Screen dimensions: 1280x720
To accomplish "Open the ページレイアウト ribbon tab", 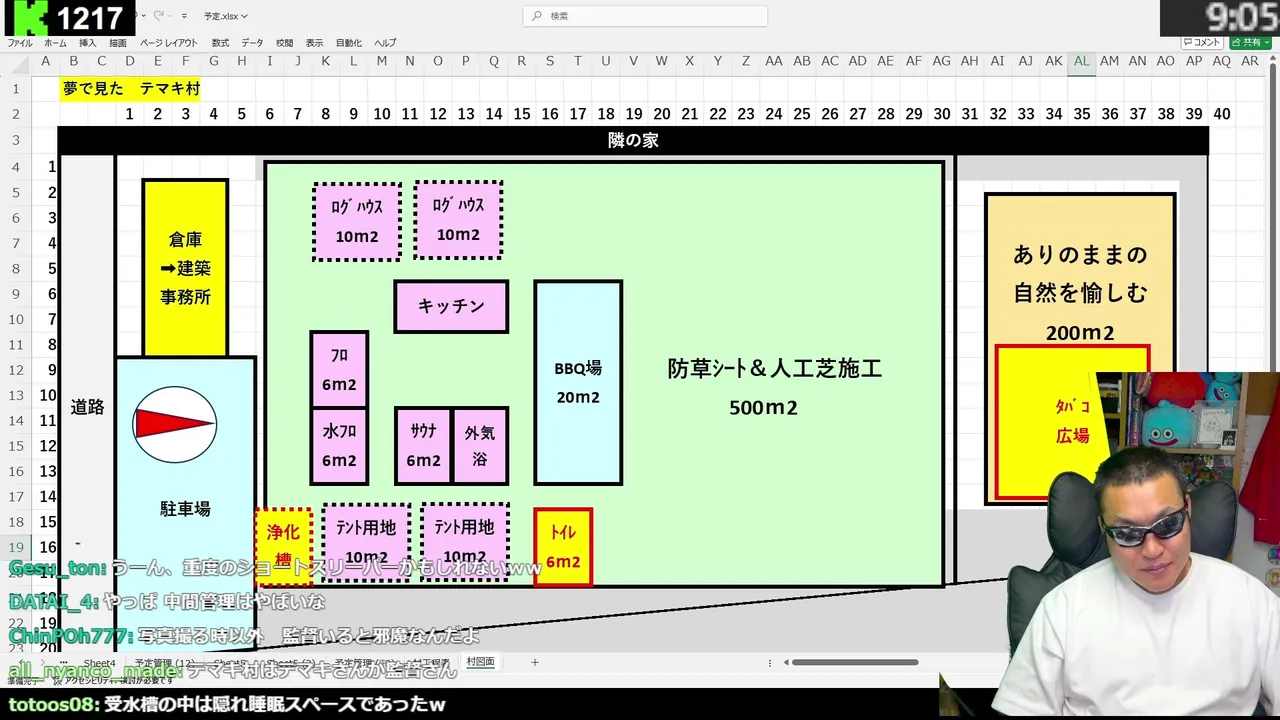I will 169,43.
